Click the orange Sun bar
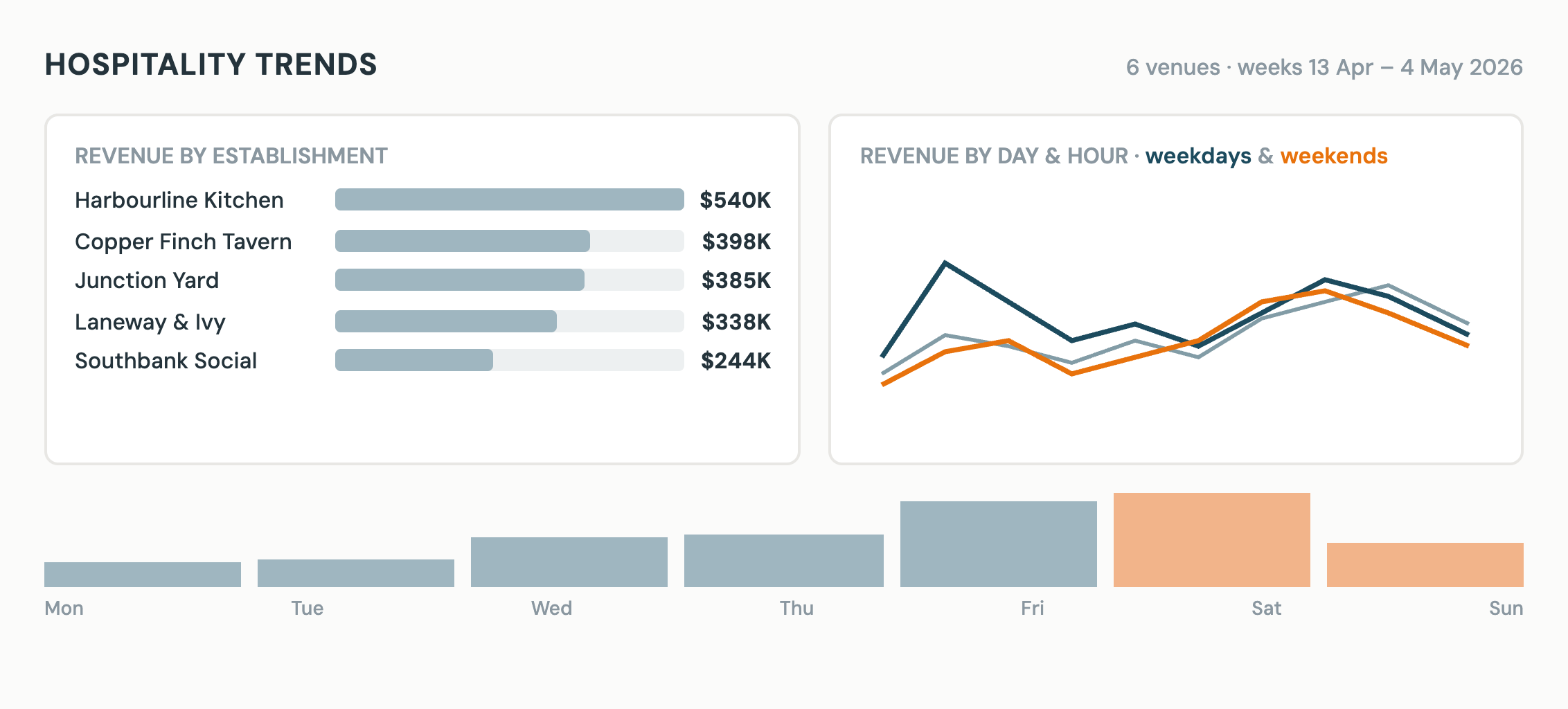This screenshot has height=709, width=1568. (1425, 565)
